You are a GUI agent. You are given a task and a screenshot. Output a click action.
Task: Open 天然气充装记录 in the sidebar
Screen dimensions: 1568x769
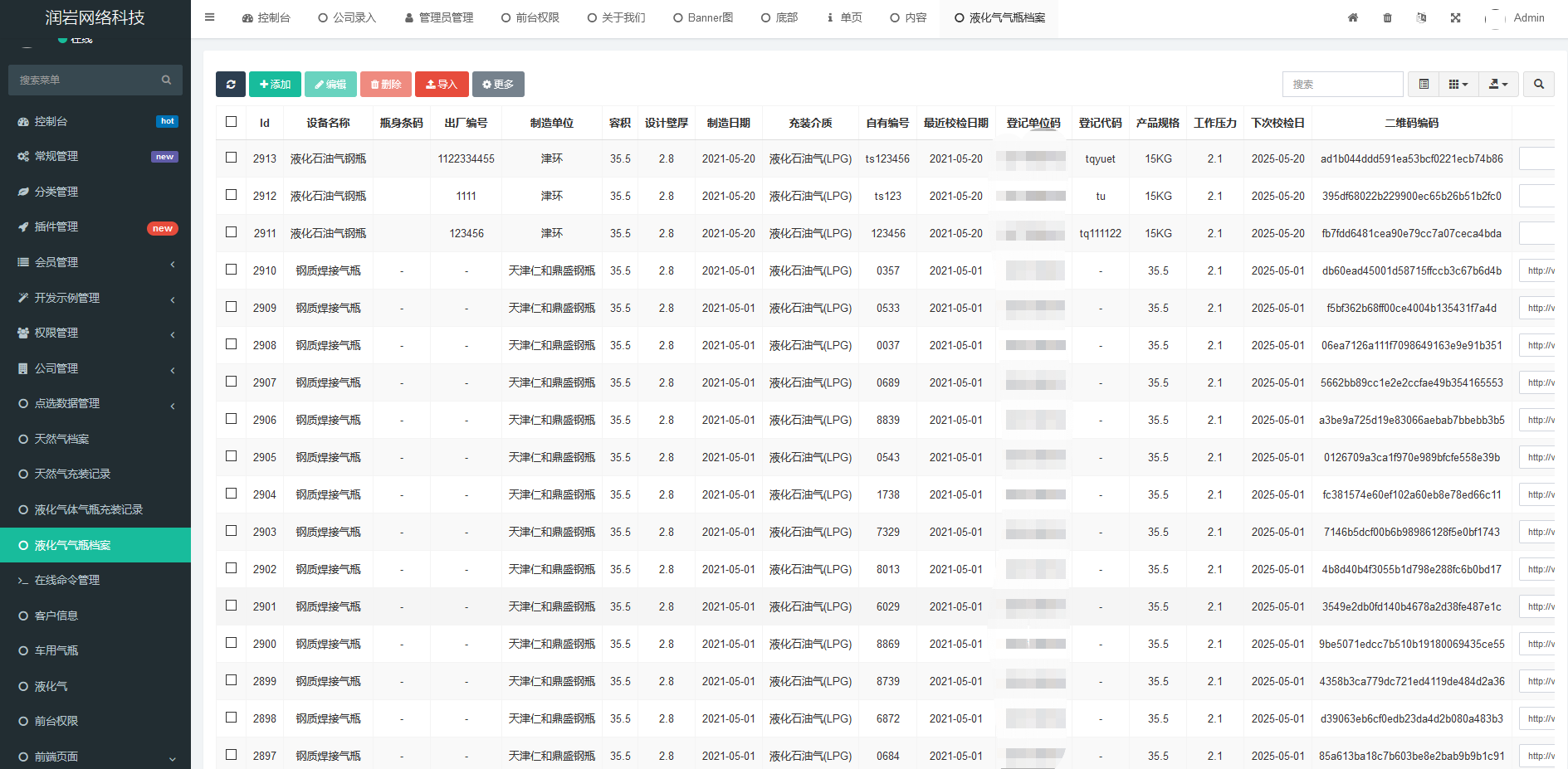click(95, 474)
